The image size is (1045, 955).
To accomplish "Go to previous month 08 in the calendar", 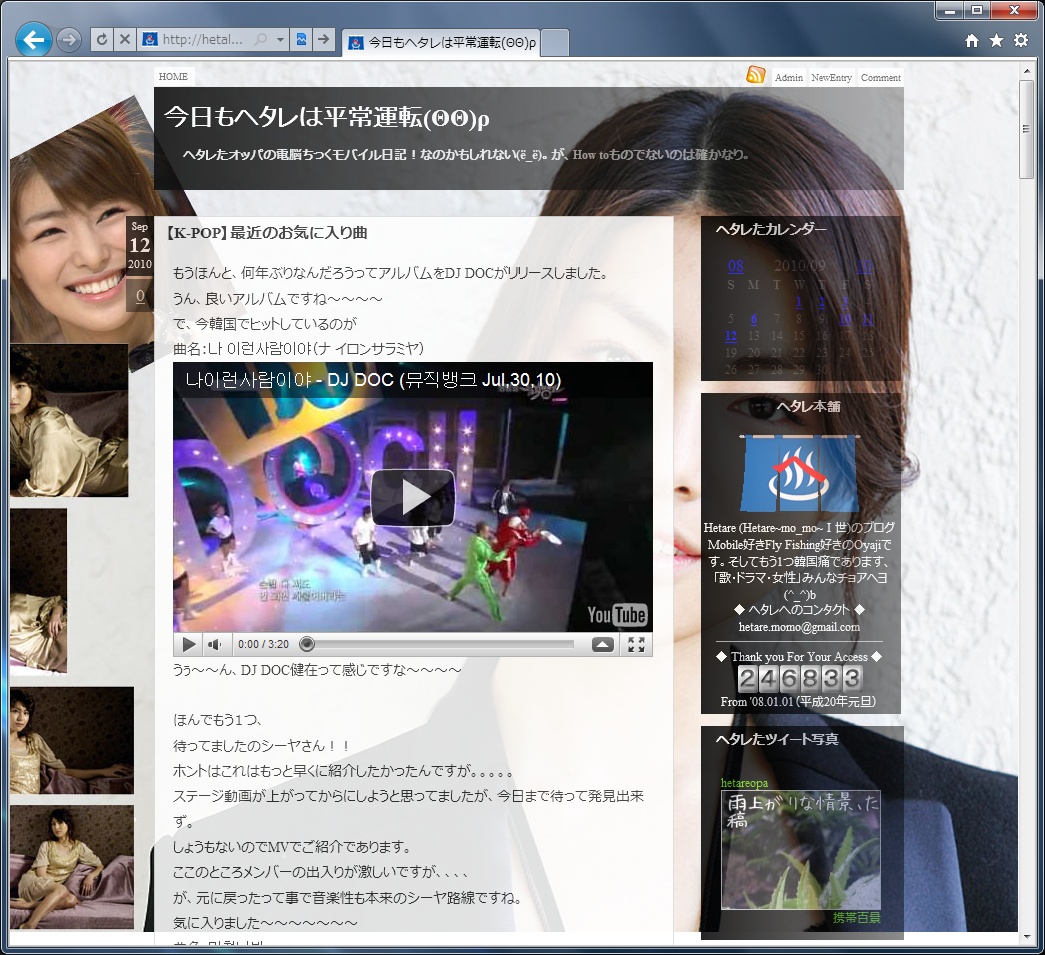I will click(736, 266).
